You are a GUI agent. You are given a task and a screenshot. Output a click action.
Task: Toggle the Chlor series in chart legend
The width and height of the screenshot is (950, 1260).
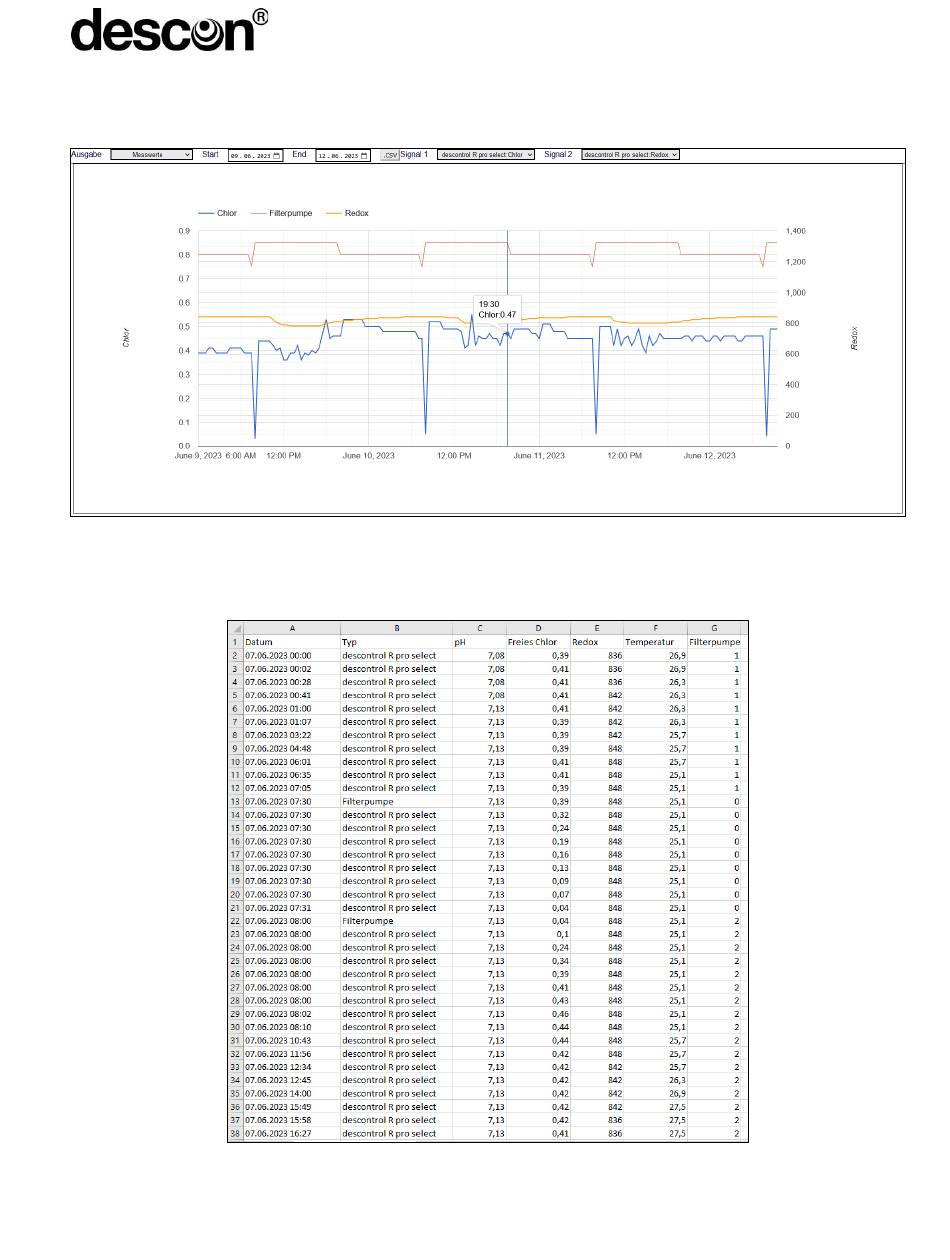click(218, 213)
